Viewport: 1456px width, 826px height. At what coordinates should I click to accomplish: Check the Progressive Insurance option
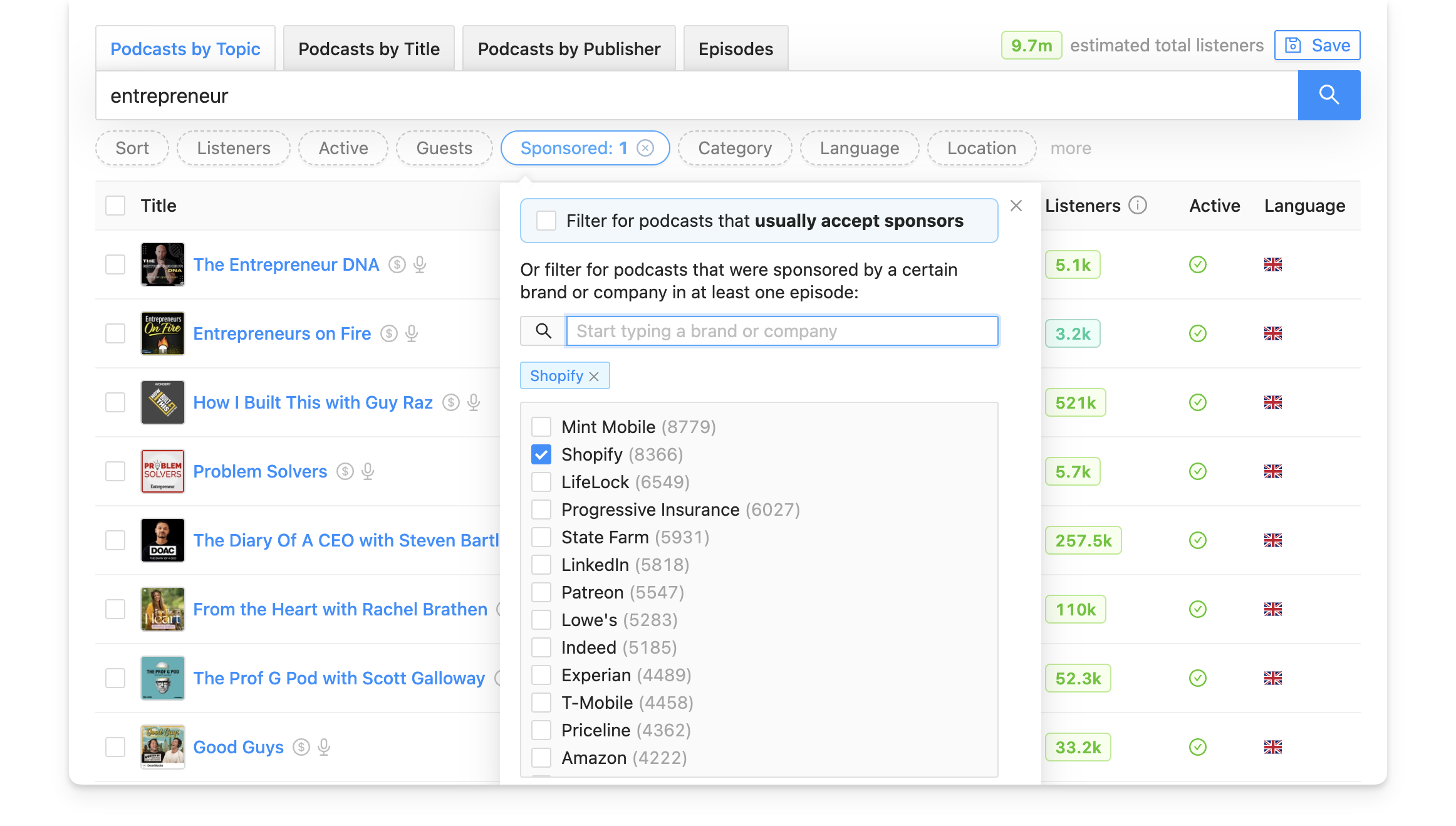coord(541,510)
